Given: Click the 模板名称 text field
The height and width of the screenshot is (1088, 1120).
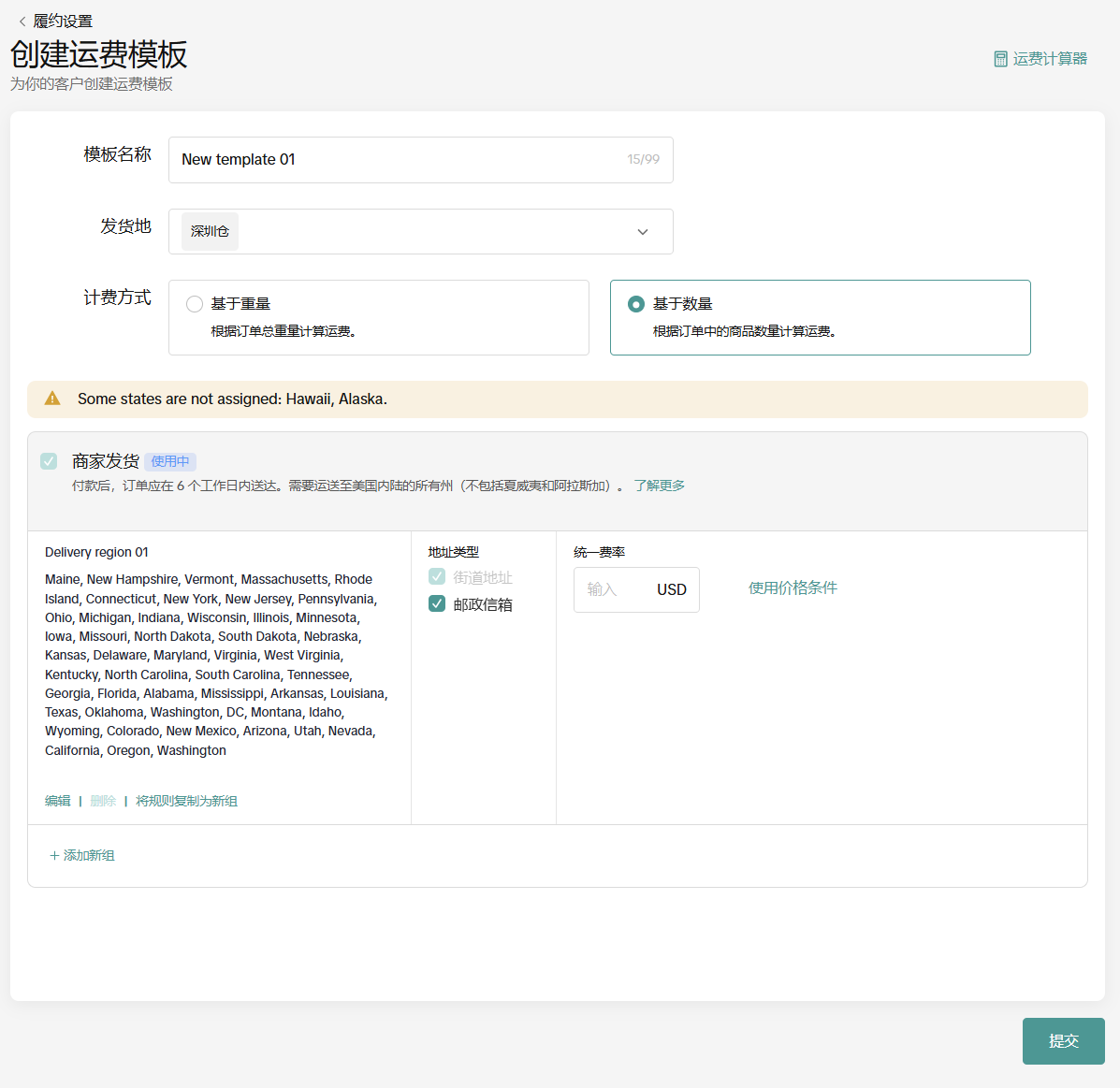Looking at the screenshot, I should coord(402,160).
